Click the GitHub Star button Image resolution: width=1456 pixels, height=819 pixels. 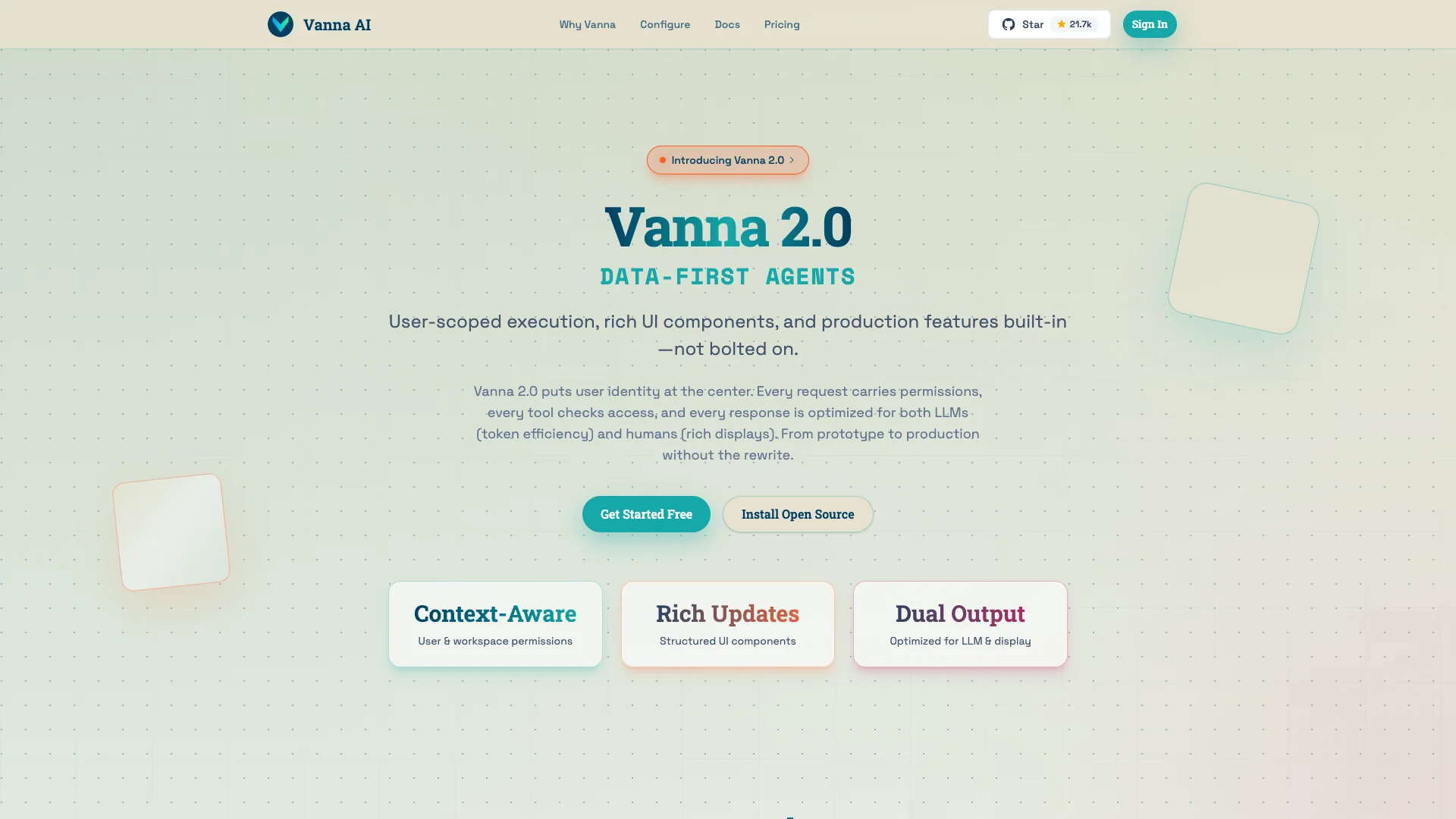[x=1050, y=24]
